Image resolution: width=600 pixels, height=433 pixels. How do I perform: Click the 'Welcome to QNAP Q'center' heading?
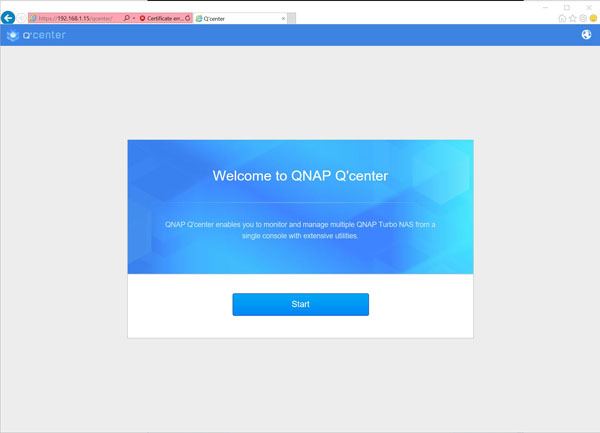(x=300, y=176)
